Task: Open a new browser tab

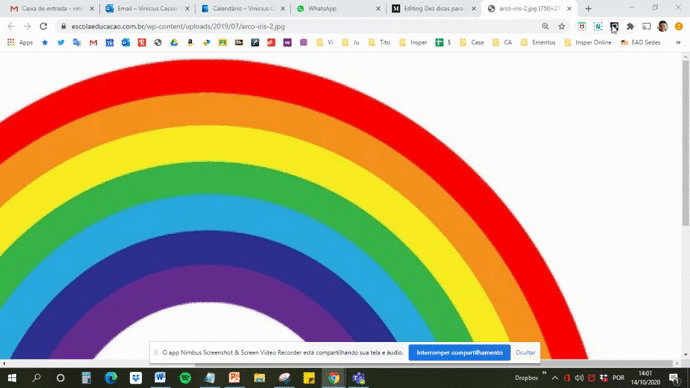Action: [x=588, y=8]
